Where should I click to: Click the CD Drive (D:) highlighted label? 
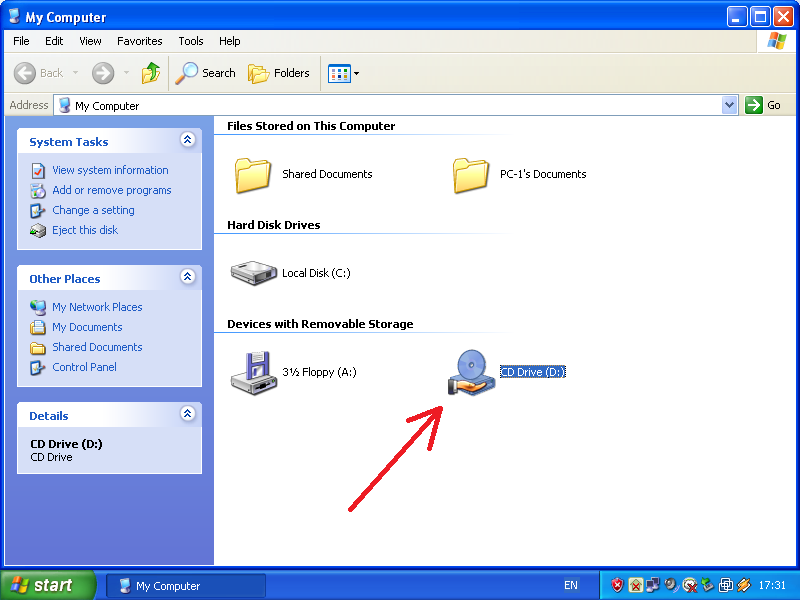(533, 372)
